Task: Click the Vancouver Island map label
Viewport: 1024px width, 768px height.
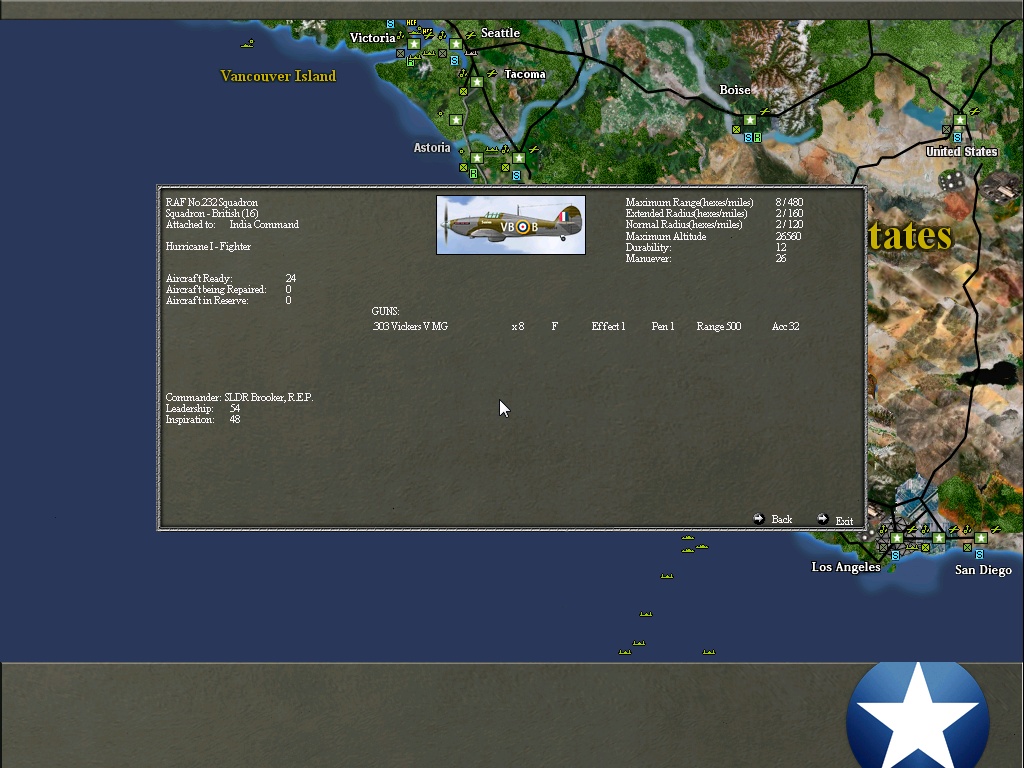Action: click(x=278, y=76)
